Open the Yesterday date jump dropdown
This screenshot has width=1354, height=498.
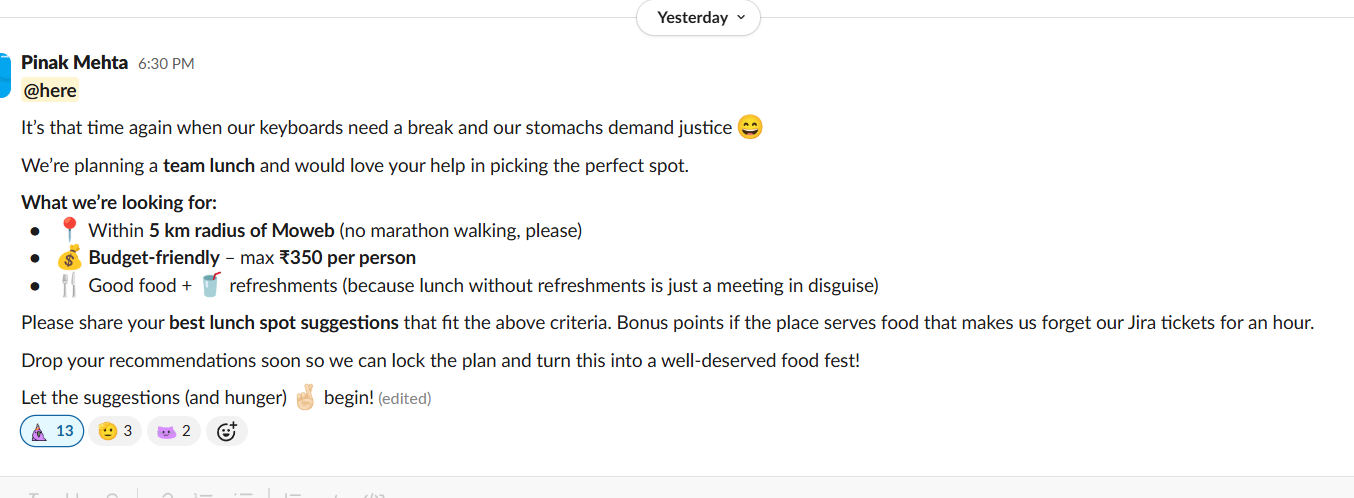[x=698, y=18]
